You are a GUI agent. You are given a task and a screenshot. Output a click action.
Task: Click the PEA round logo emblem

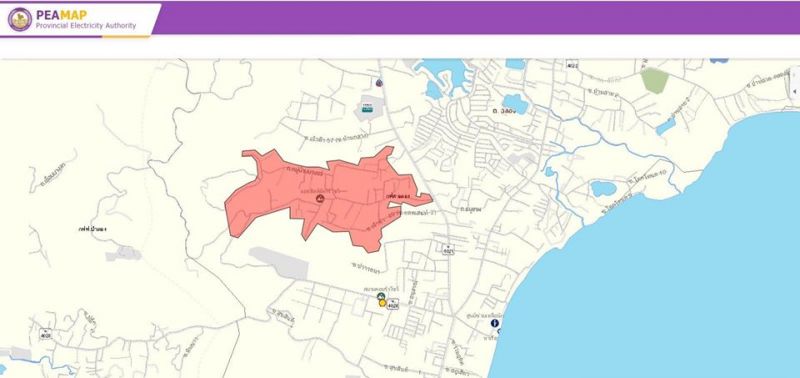[x=19, y=19]
